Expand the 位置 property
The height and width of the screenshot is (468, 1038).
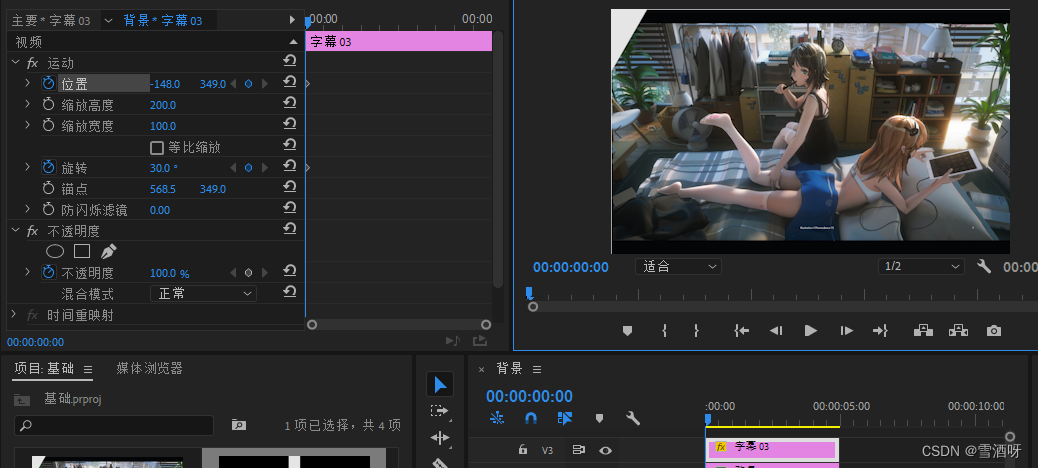tap(27, 83)
